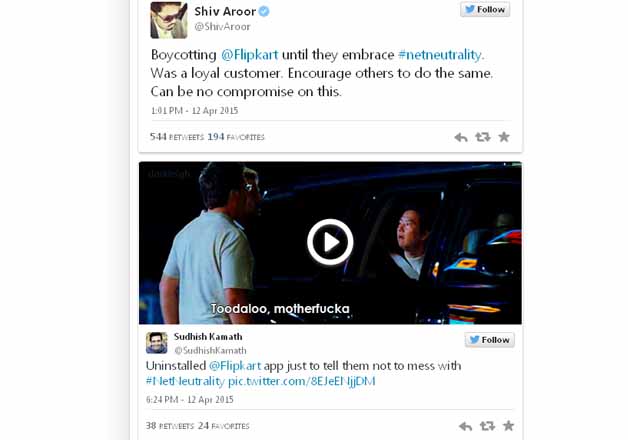Open Shiv Aroor's profile avatar

click(169, 20)
